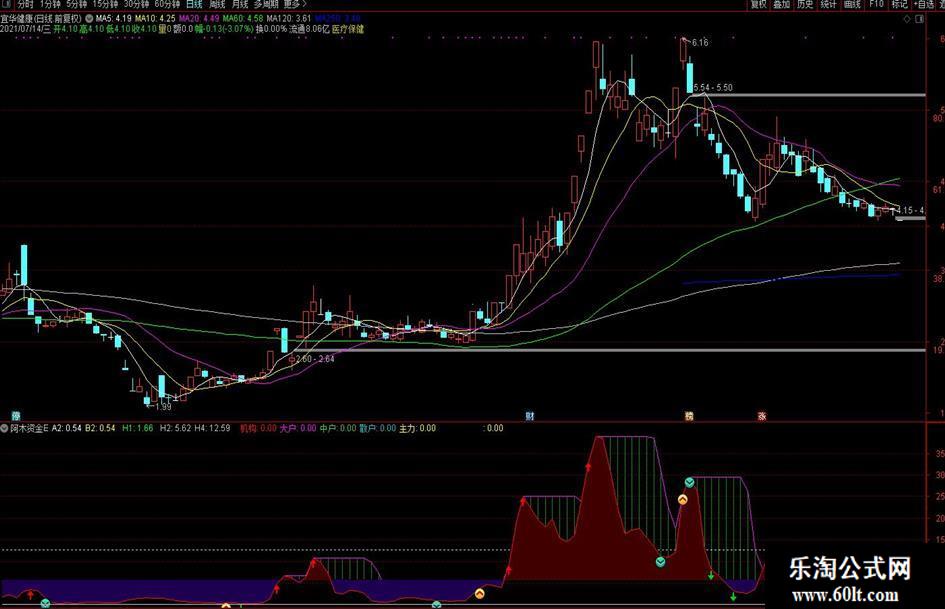Add stock with +自选 button

(925, 4)
